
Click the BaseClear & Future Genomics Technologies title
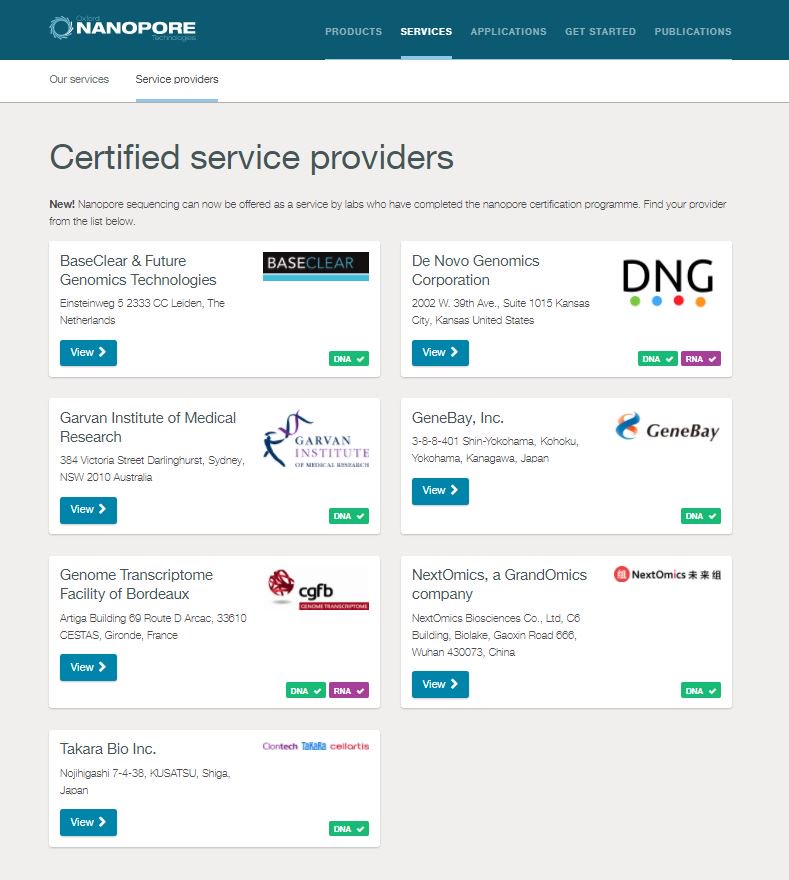point(138,270)
